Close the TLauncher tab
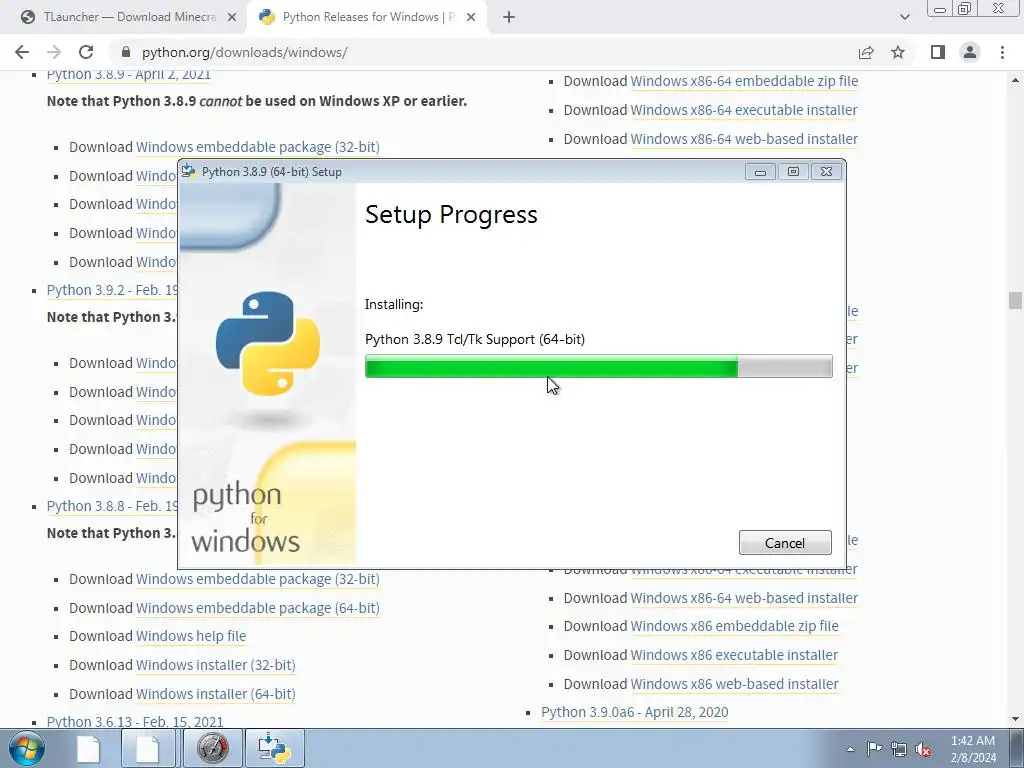Screen dimensions: 1024x768 (x=232, y=18)
